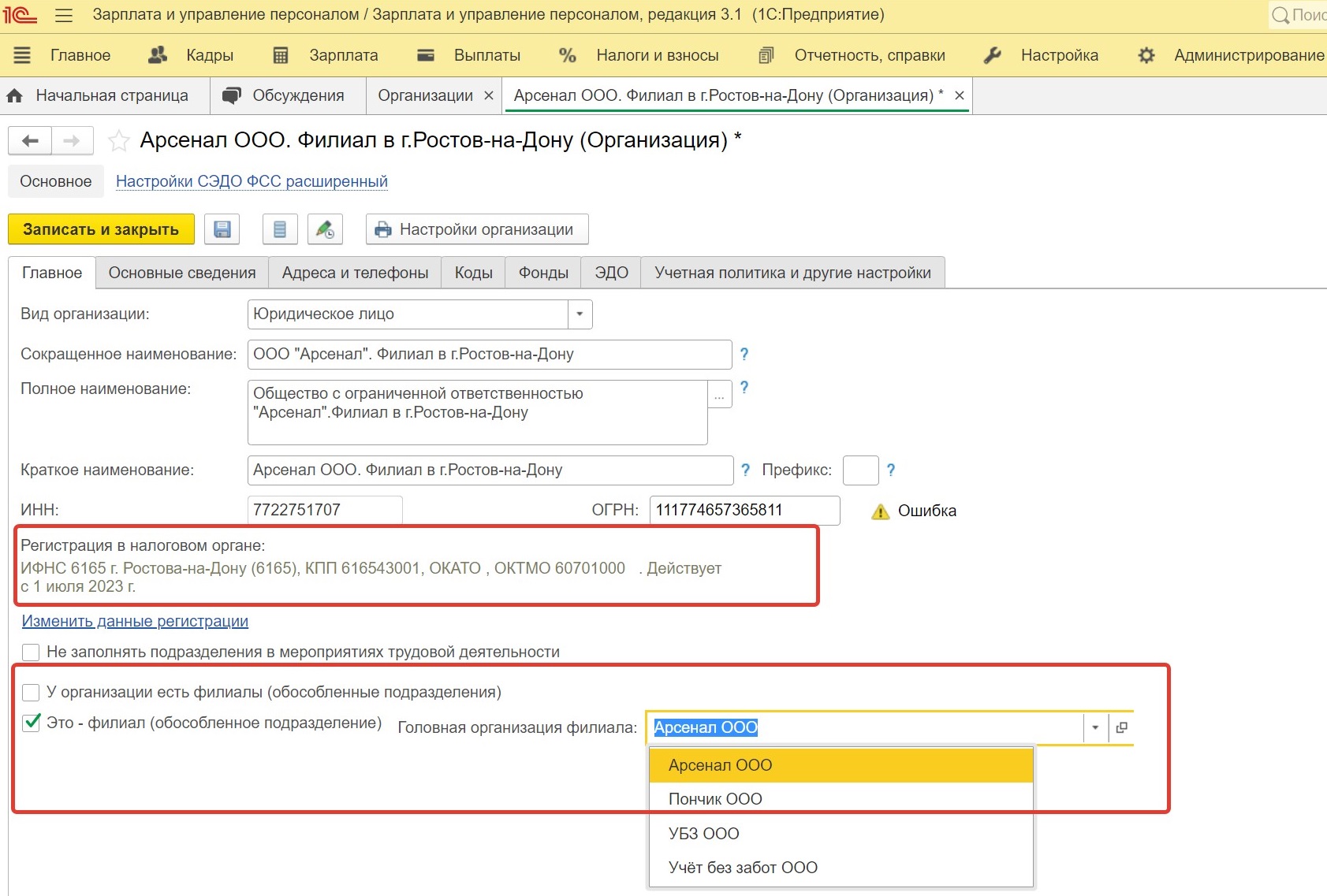Enable У организации есть филиалы checkbox
The width and height of the screenshot is (1327, 896).
pos(31,693)
